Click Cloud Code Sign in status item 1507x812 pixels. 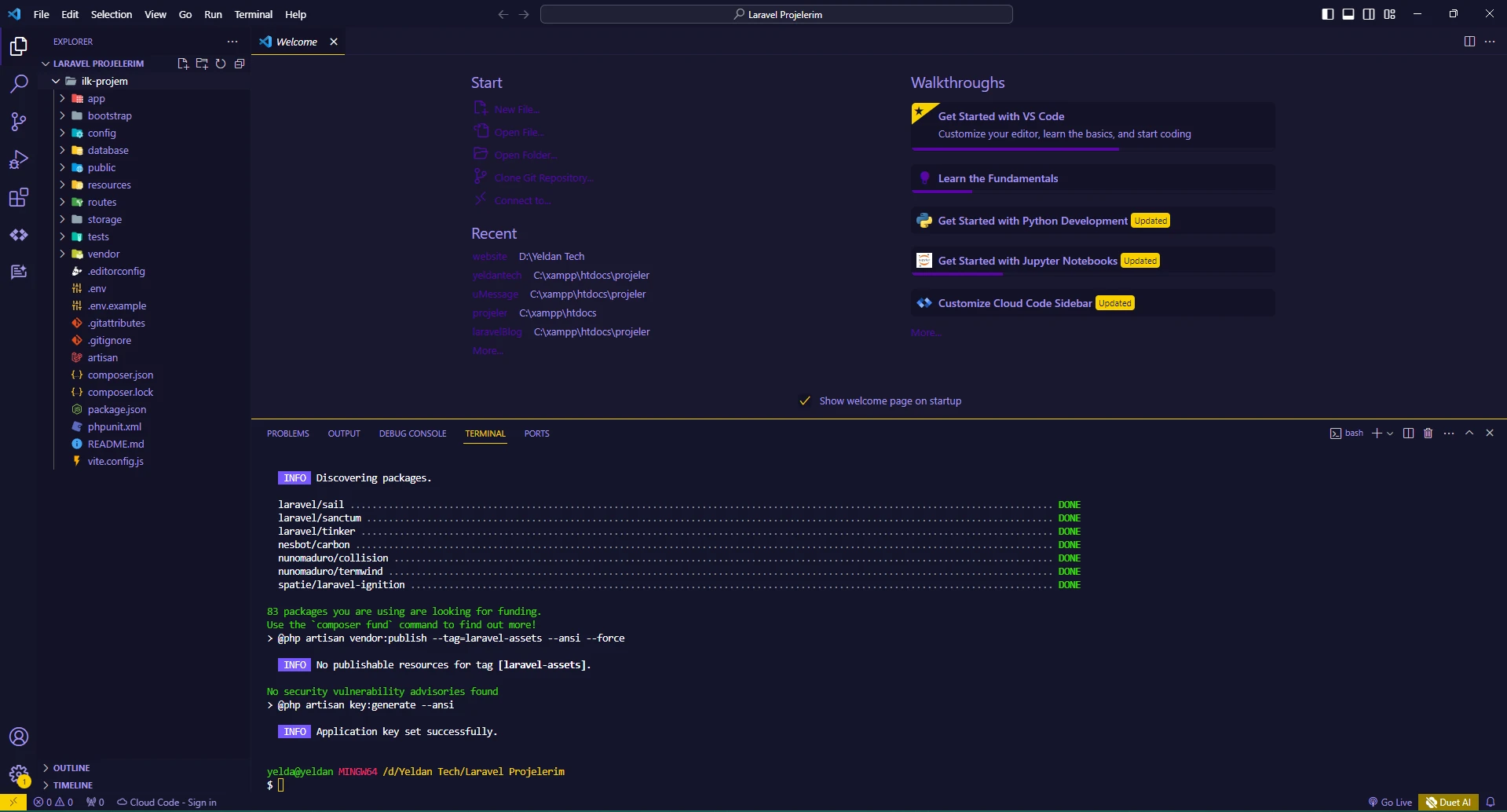[166, 803]
